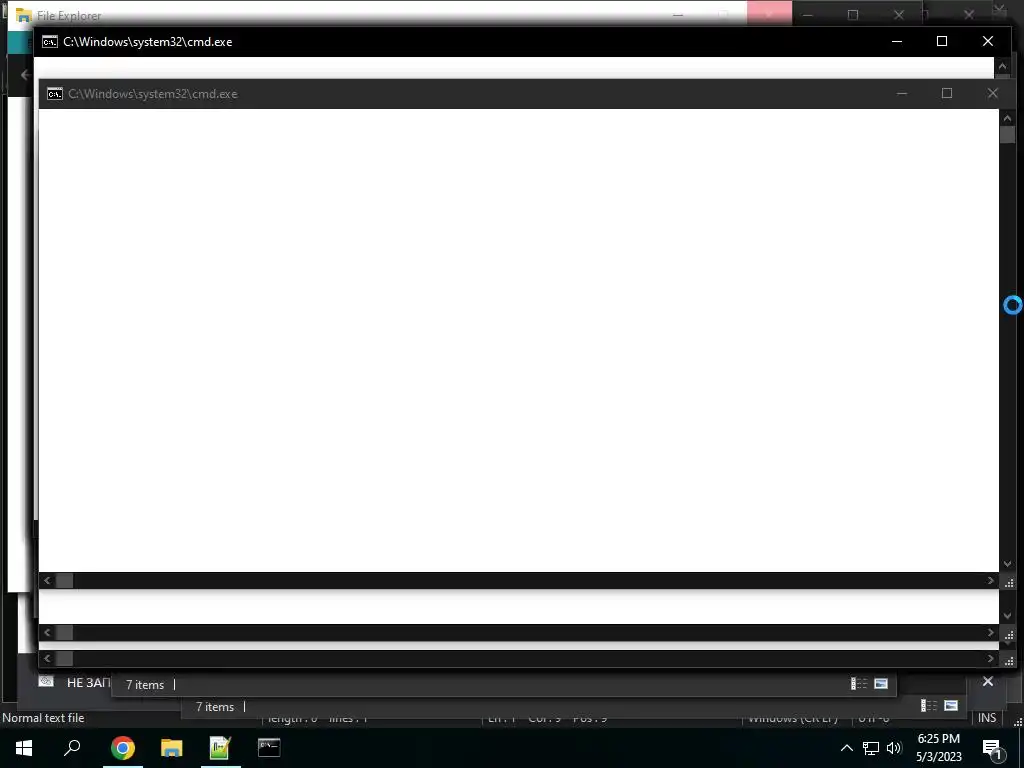Viewport: 1024px width, 768px height.
Task: Click 'Normal text file' in Notepad++ status bar
Action: (43, 718)
